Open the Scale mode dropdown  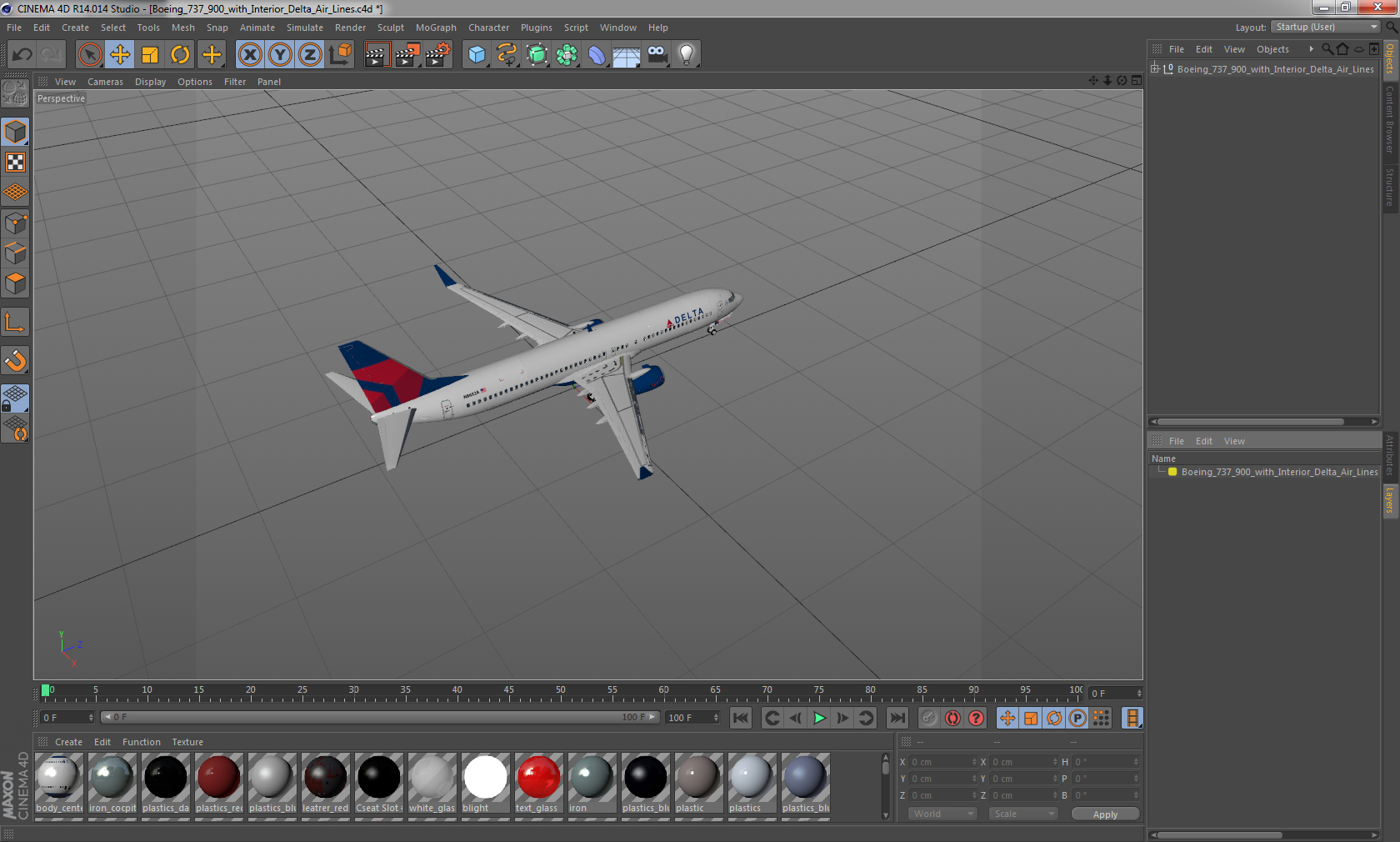pos(1023,814)
